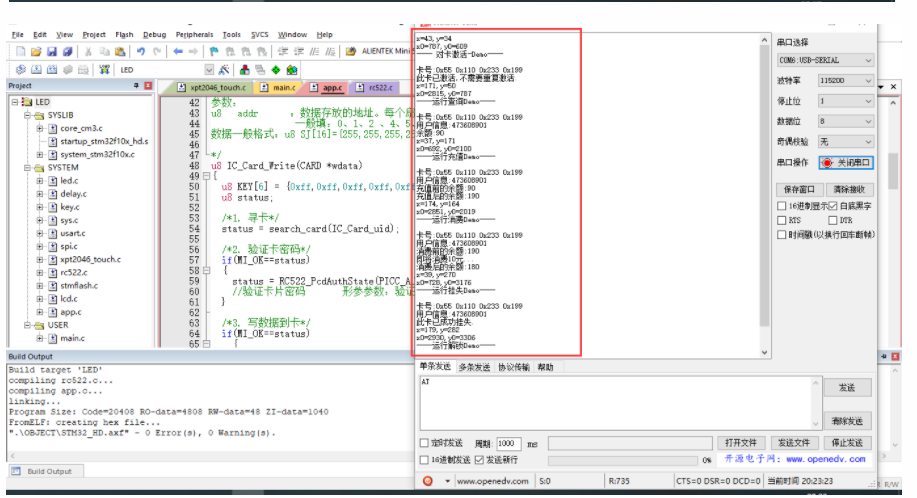The height and width of the screenshot is (498, 917).
Task: Comment selection toolbar icon
Action: point(315,51)
